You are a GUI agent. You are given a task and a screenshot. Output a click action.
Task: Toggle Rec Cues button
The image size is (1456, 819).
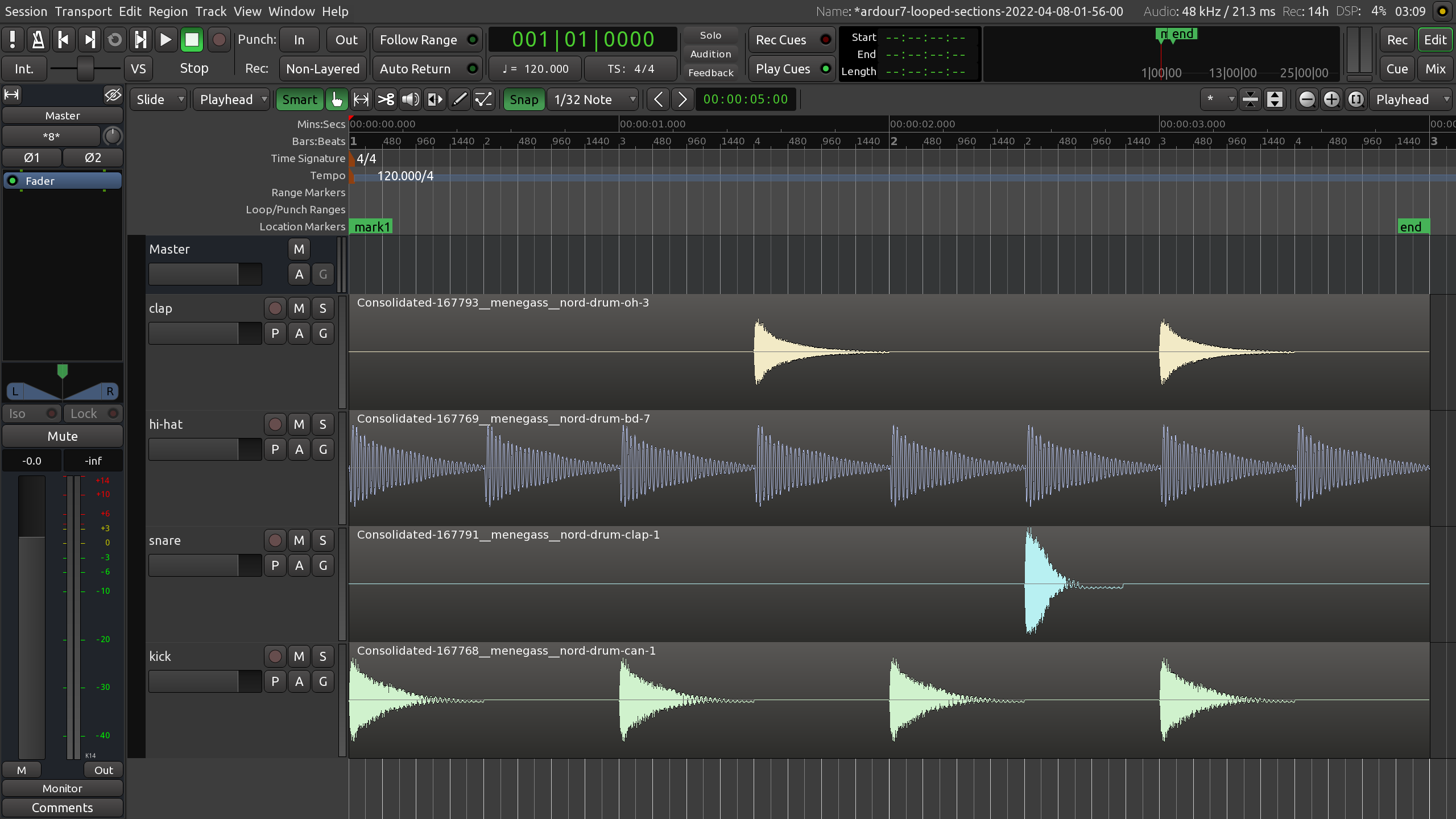792,40
